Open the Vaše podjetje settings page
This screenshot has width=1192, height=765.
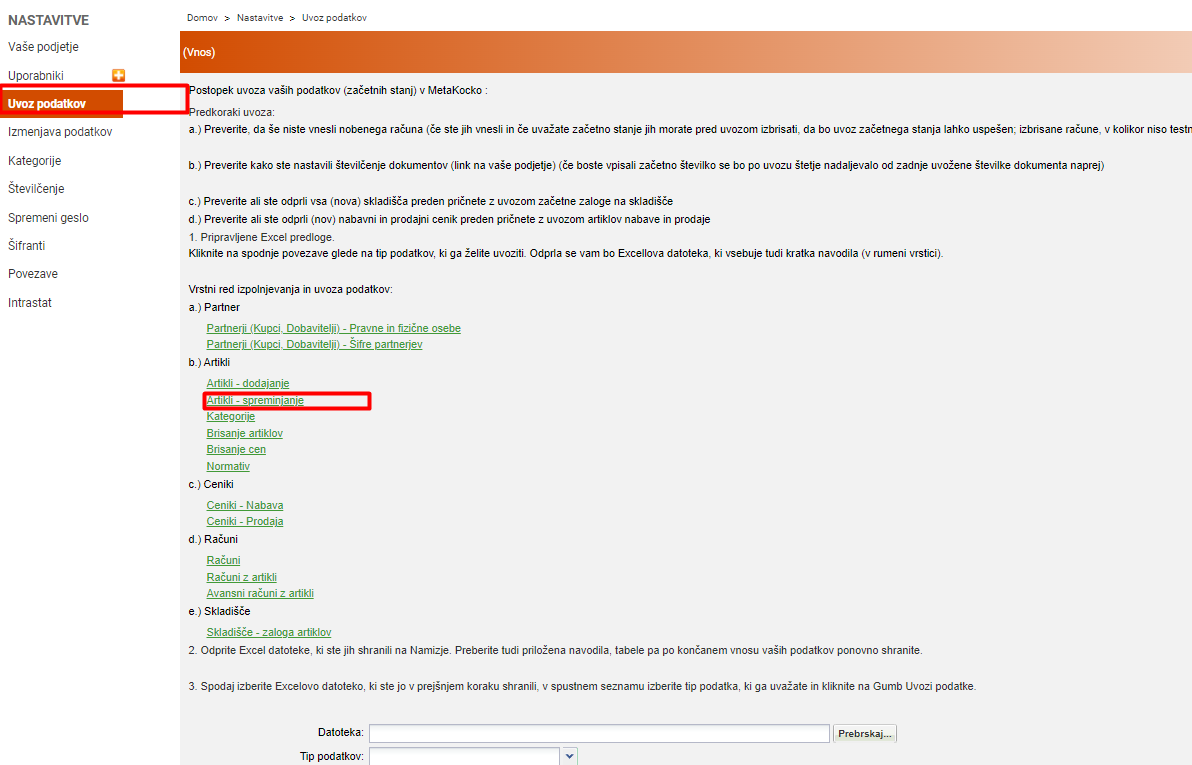point(43,47)
